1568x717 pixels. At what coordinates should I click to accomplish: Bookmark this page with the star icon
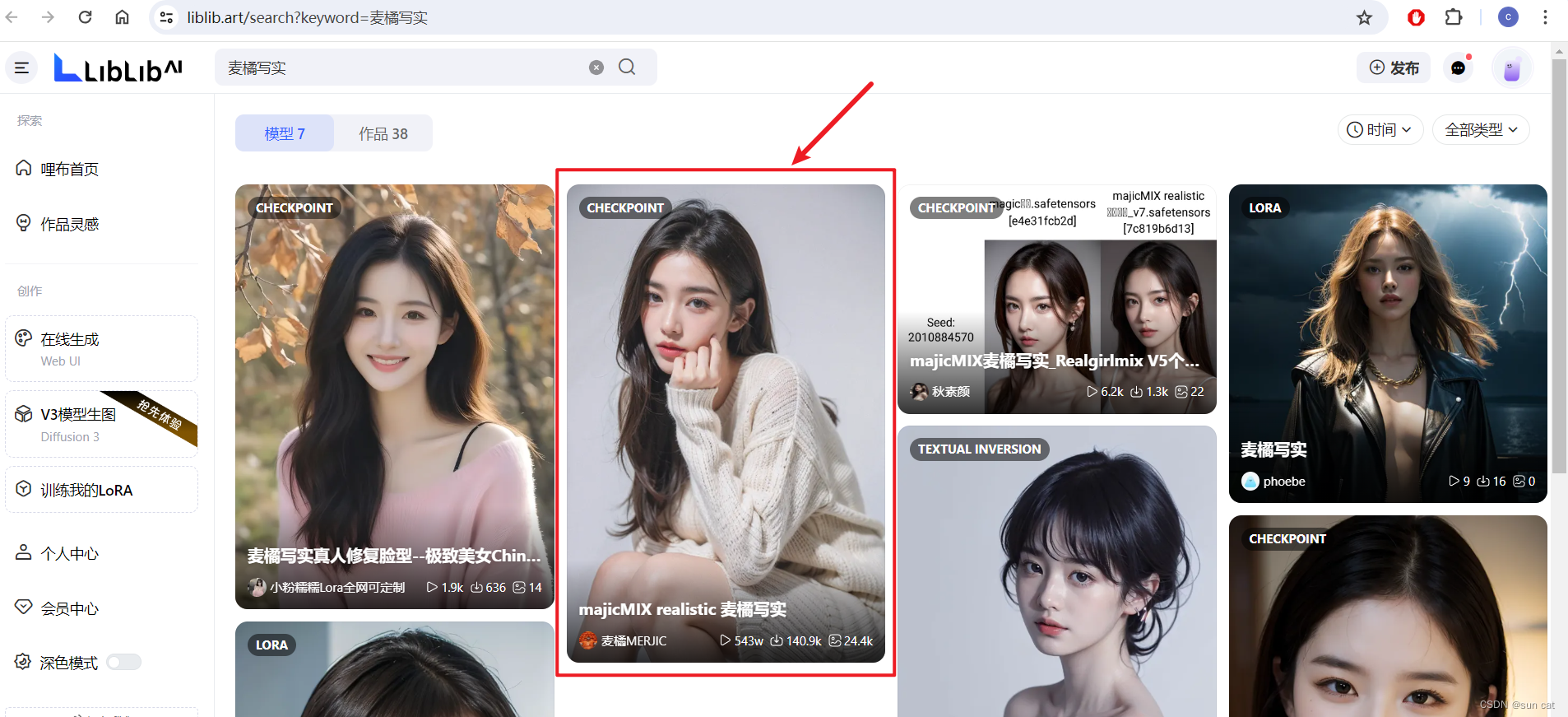(1364, 17)
